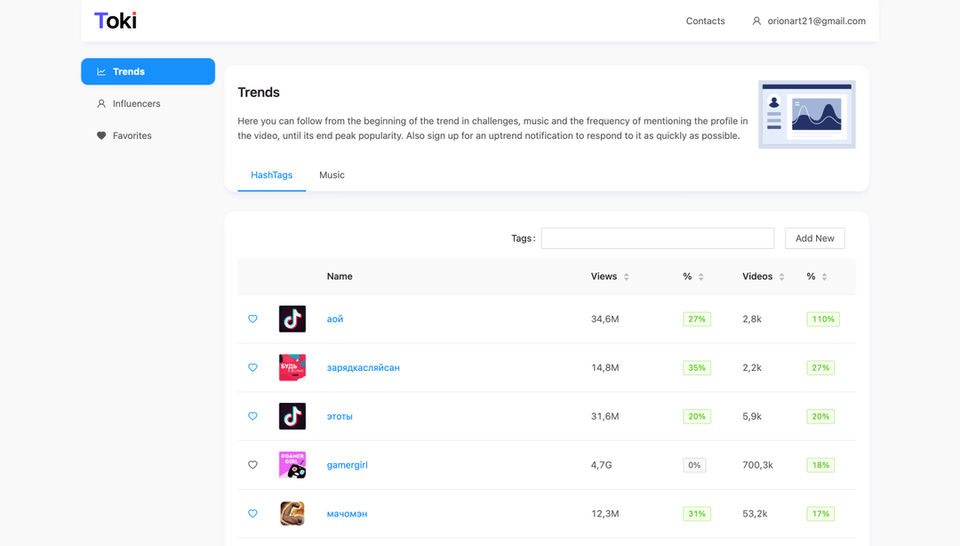Click the 0% badge for gamergirl

click(x=694, y=465)
